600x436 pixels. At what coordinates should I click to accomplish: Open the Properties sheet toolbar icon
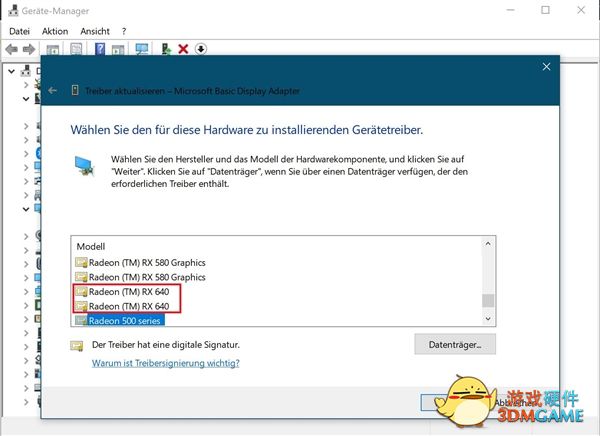click(x=76, y=49)
